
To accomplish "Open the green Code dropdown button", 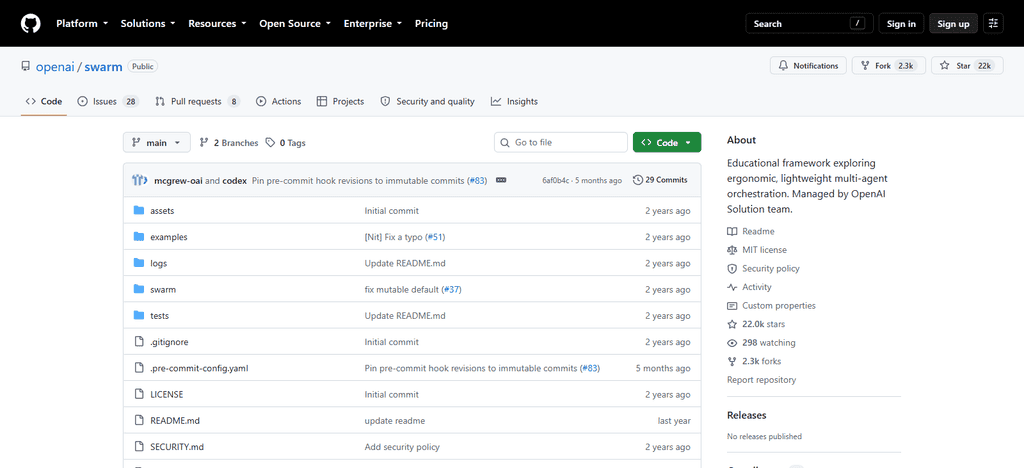I will [667, 142].
